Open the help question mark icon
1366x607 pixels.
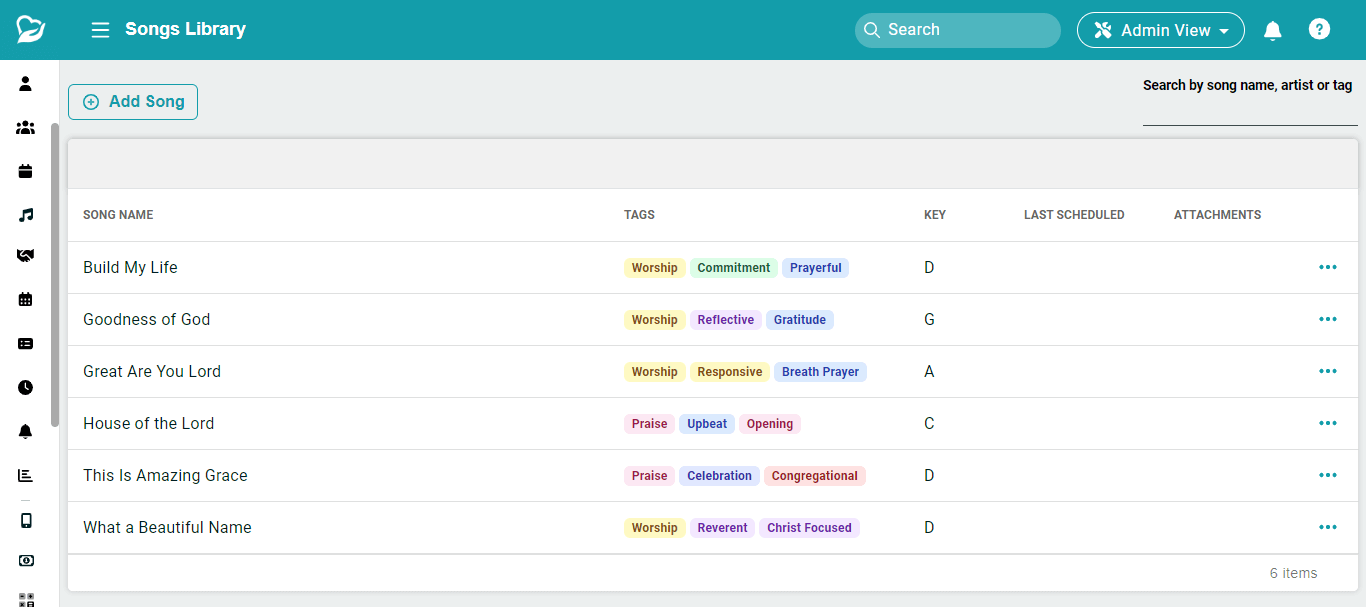pos(1319,30)
